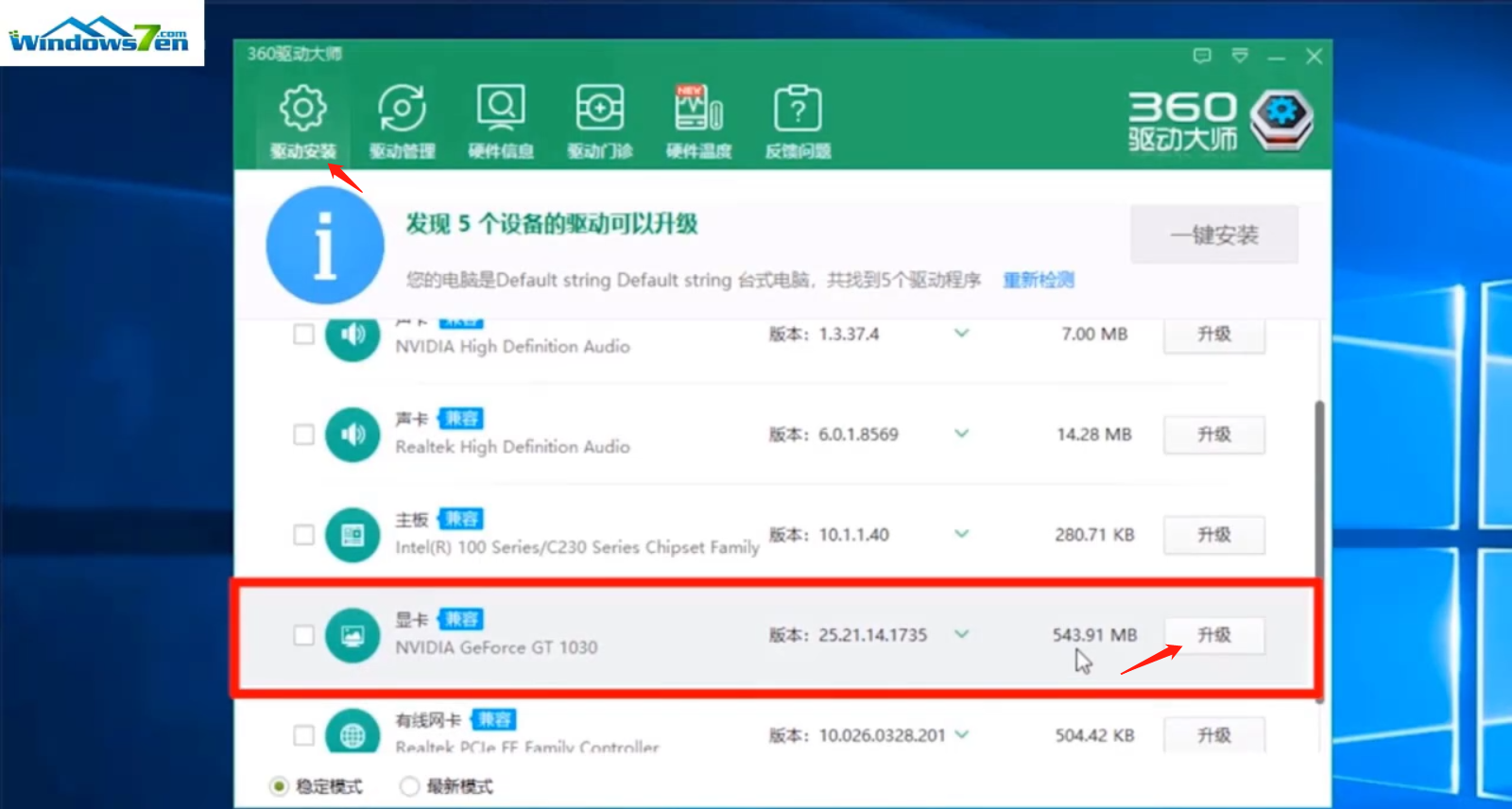Check the NVIDIA GeForce GT 1030 checkbox
This screenshot has width=1512, height=809.
[303, 635]
